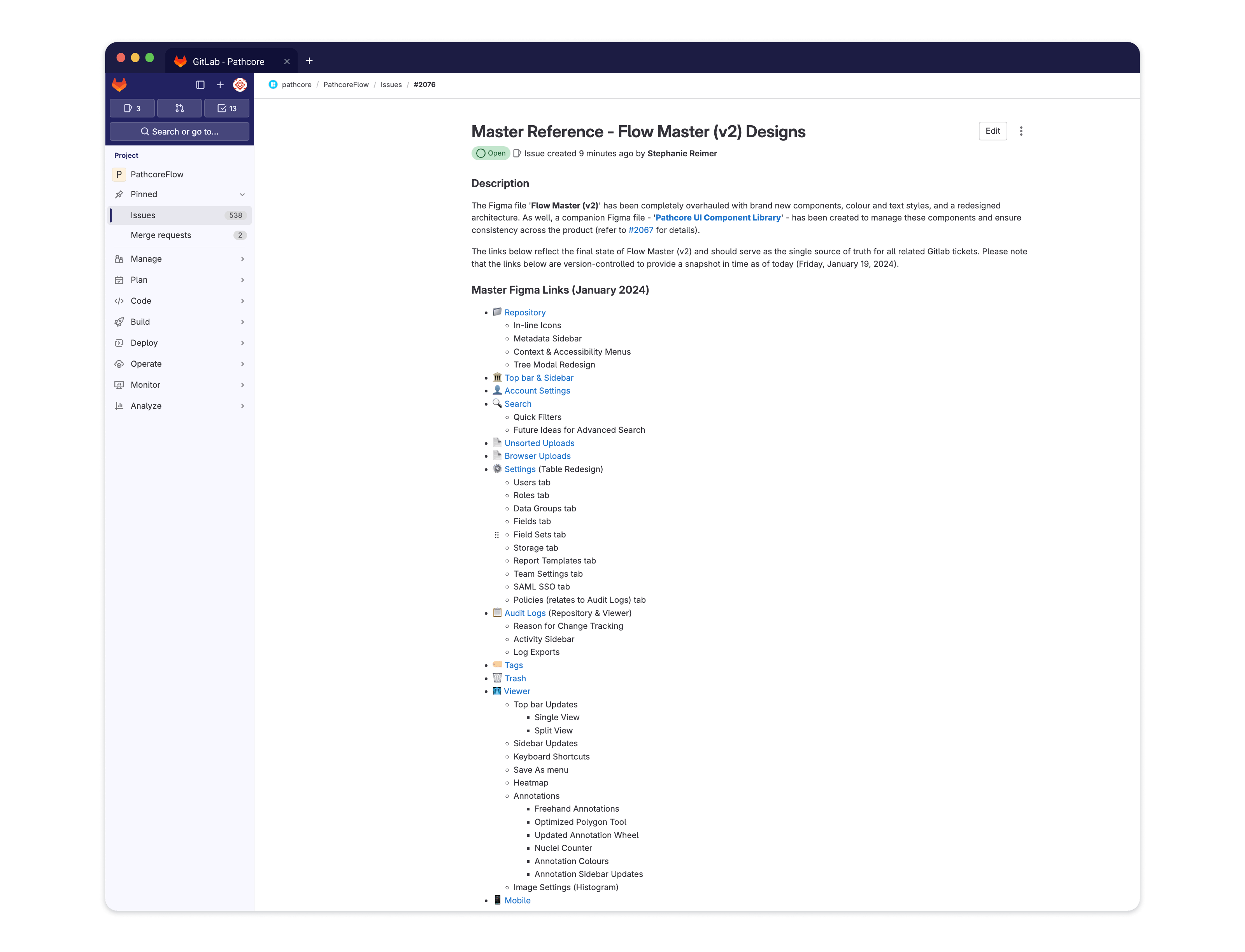Expand the Monitor menu
The width and height of the screenshot is (1245, 952).
(x=179, y=385)
